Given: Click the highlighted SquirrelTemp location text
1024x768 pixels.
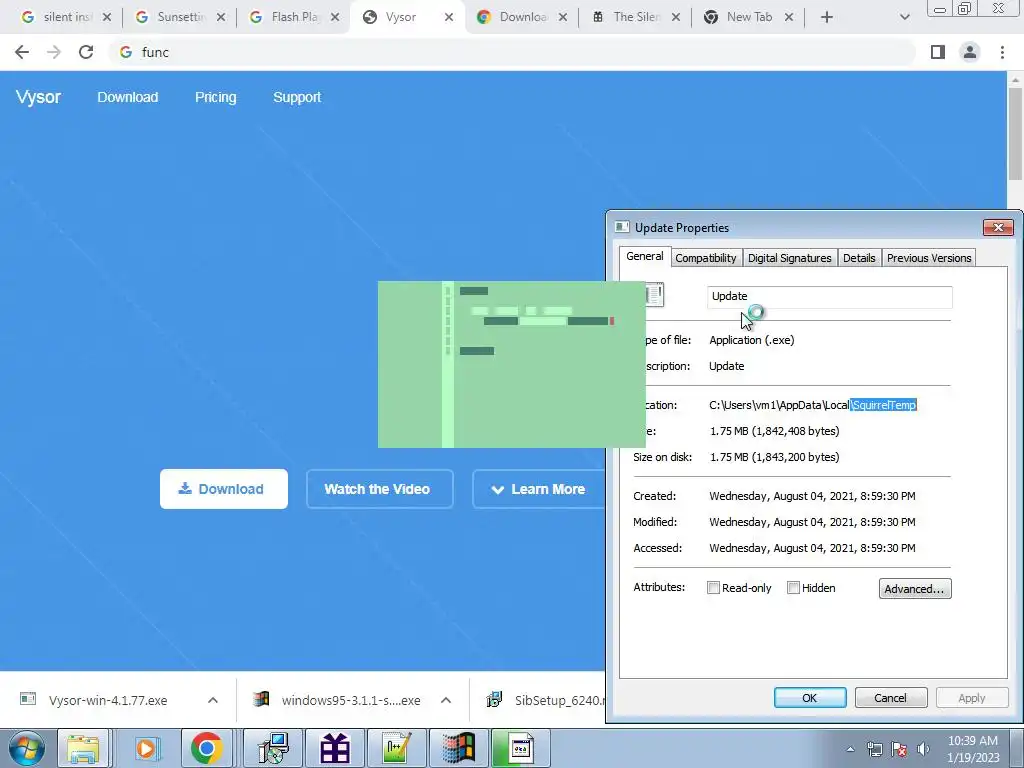Looking at the screenshot, I should tap(884, 405).
